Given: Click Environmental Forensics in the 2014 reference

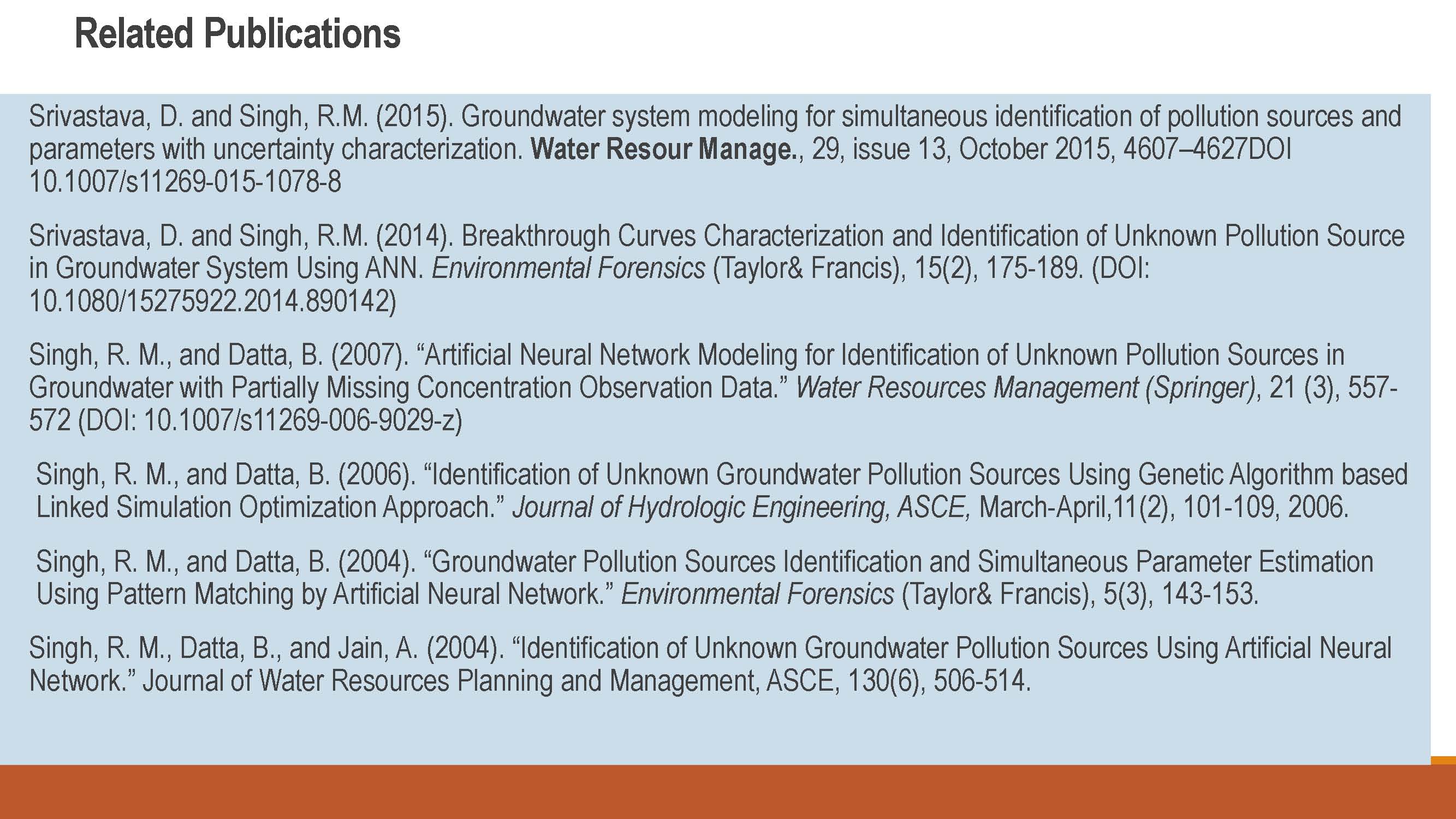Looking at the screenshot, I should coord(569,269).
